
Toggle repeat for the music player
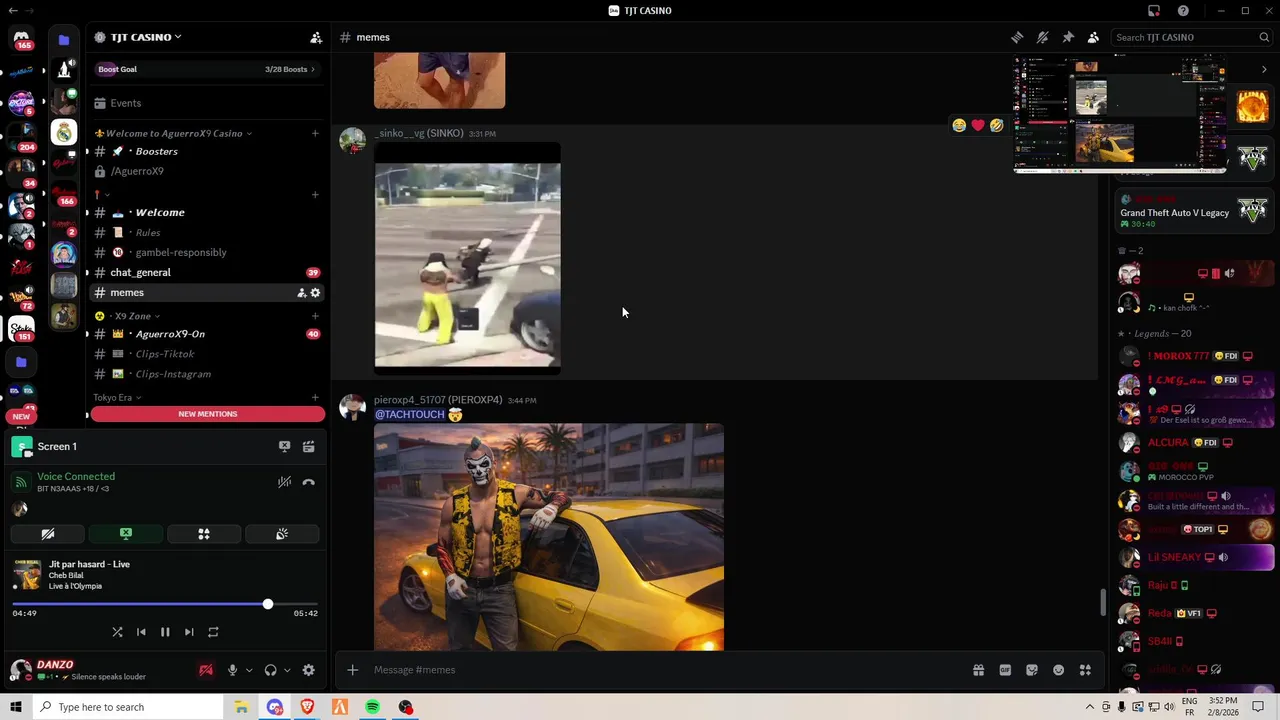[213, 632]
